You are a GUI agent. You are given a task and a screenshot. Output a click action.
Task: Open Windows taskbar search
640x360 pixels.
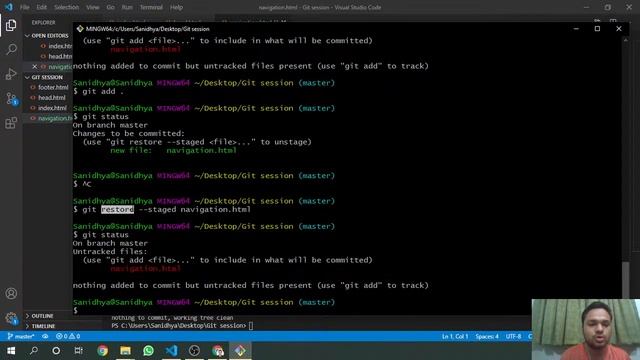(x=34, y=351)
